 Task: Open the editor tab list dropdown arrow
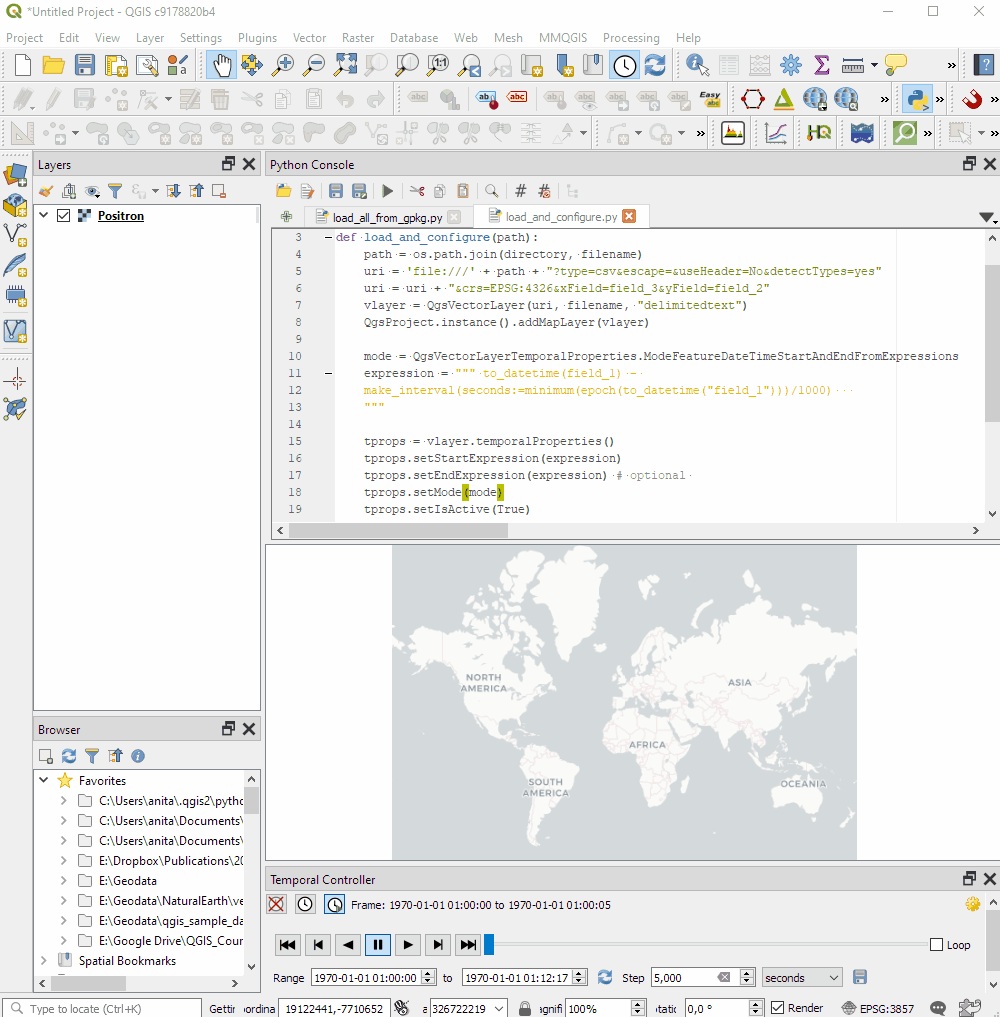(x=986, y=217)
